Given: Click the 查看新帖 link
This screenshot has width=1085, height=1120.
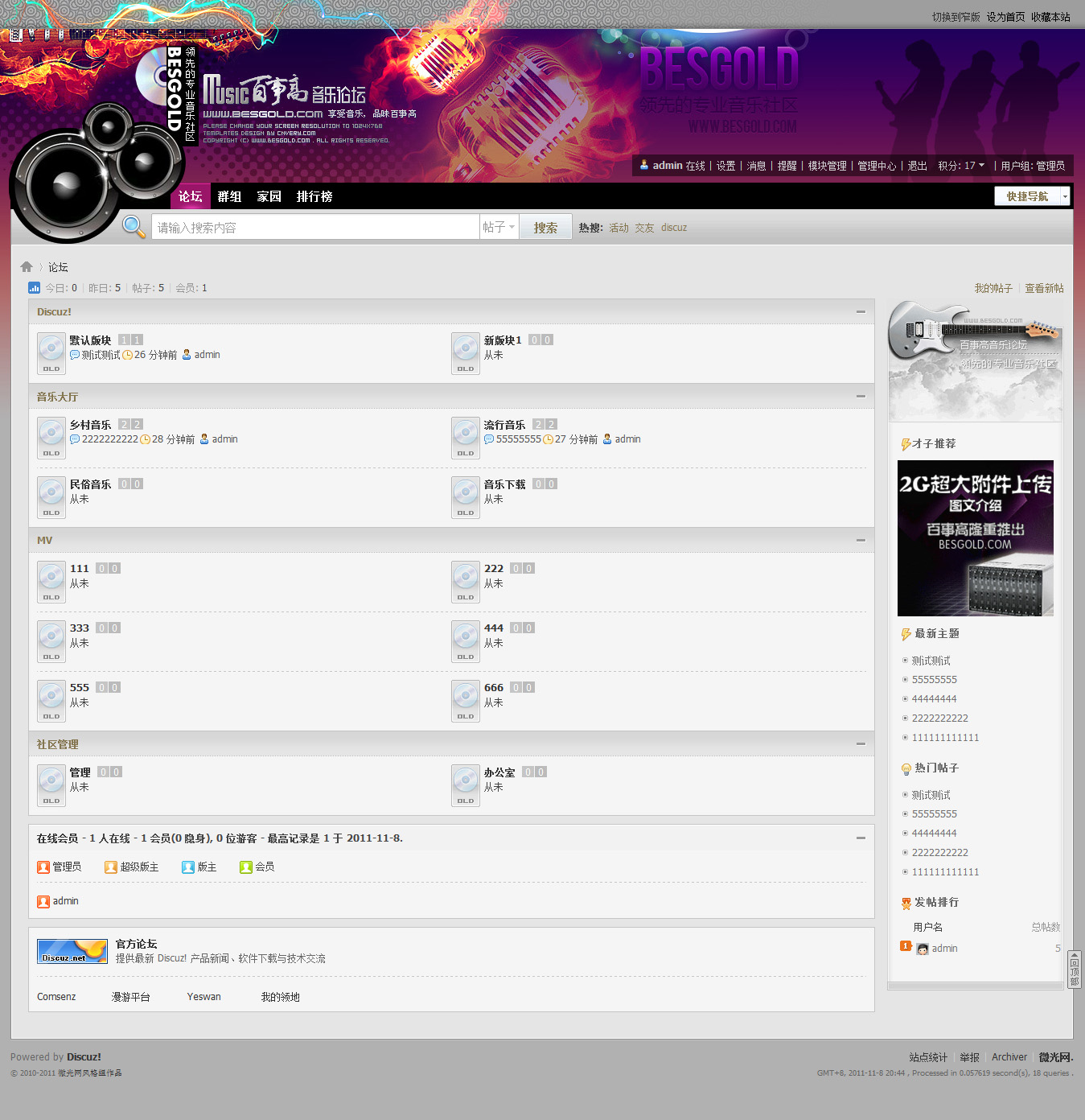Looking at the screenshot, I should pos(1044,288).
